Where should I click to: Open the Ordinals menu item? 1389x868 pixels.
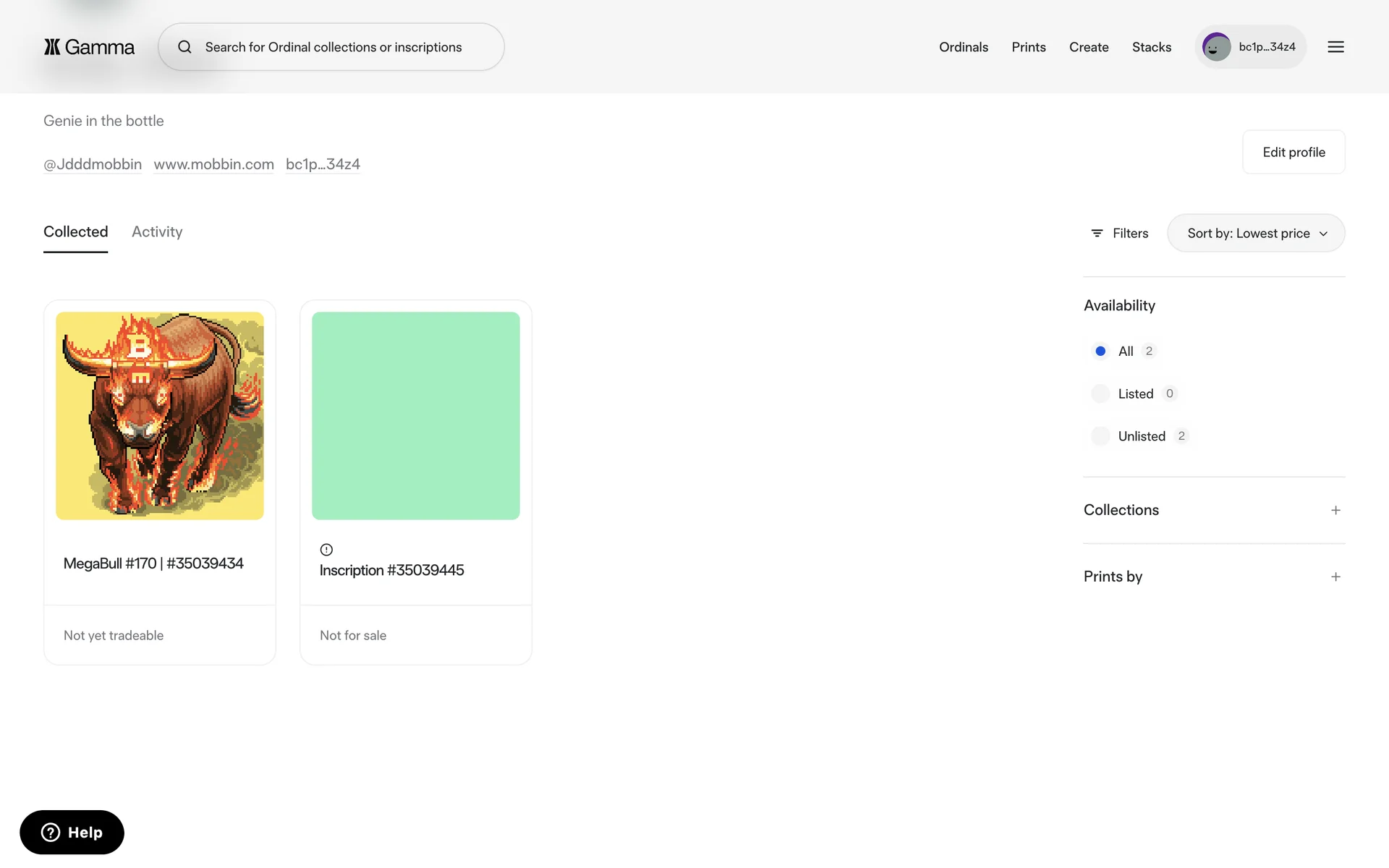(963, 47)
